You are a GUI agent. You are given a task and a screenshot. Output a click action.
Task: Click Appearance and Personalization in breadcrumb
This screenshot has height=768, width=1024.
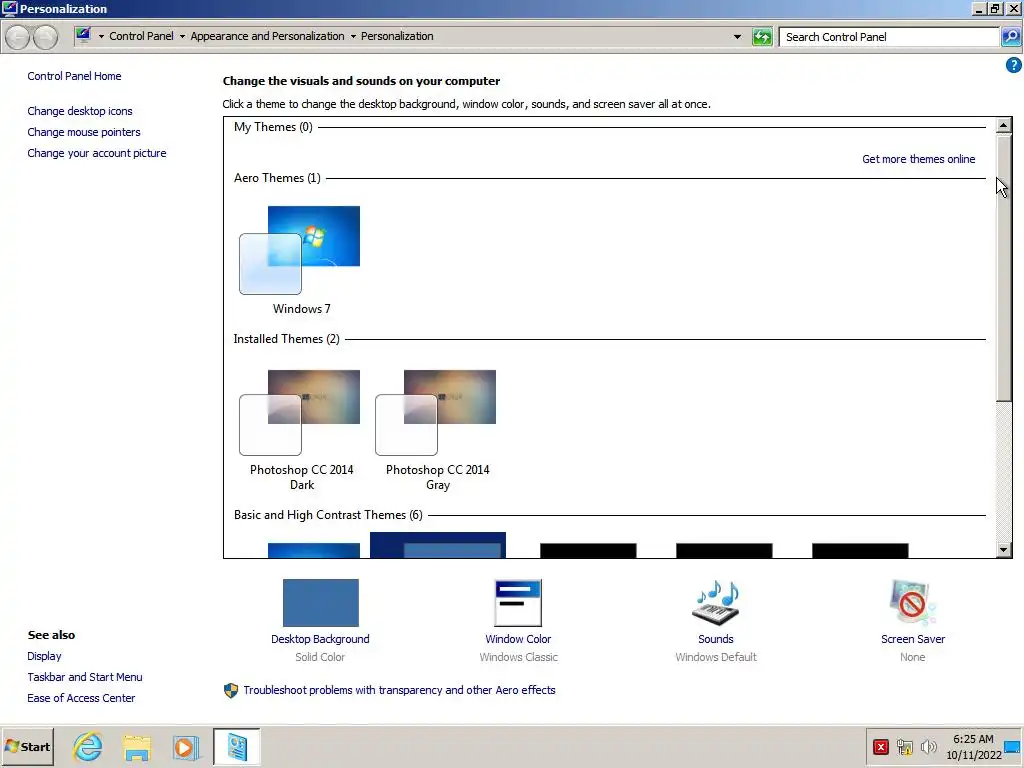(267, 36)
